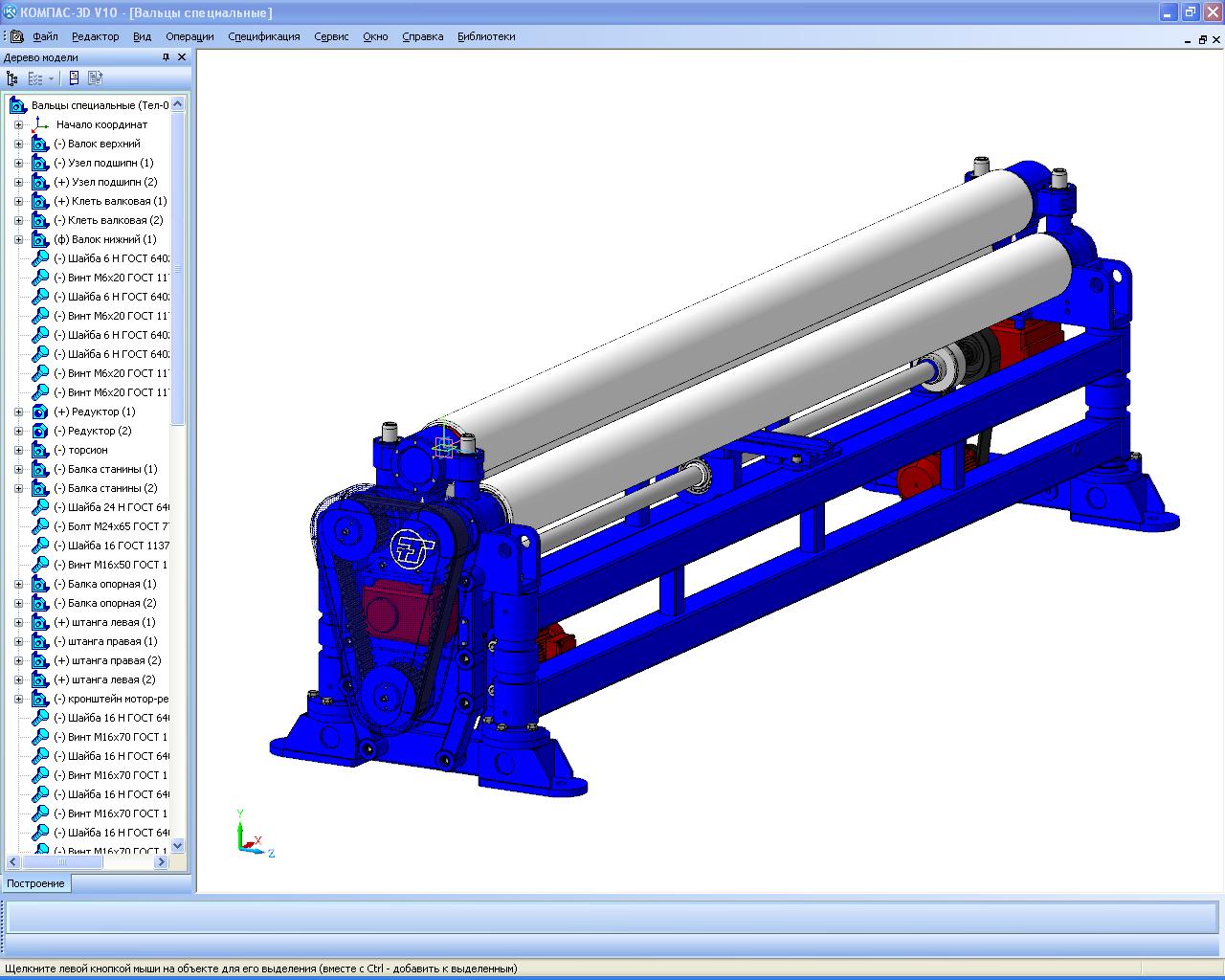Expand the Клеть валковая (1) node
This screenshot has height=980, width=1225.
18,201
